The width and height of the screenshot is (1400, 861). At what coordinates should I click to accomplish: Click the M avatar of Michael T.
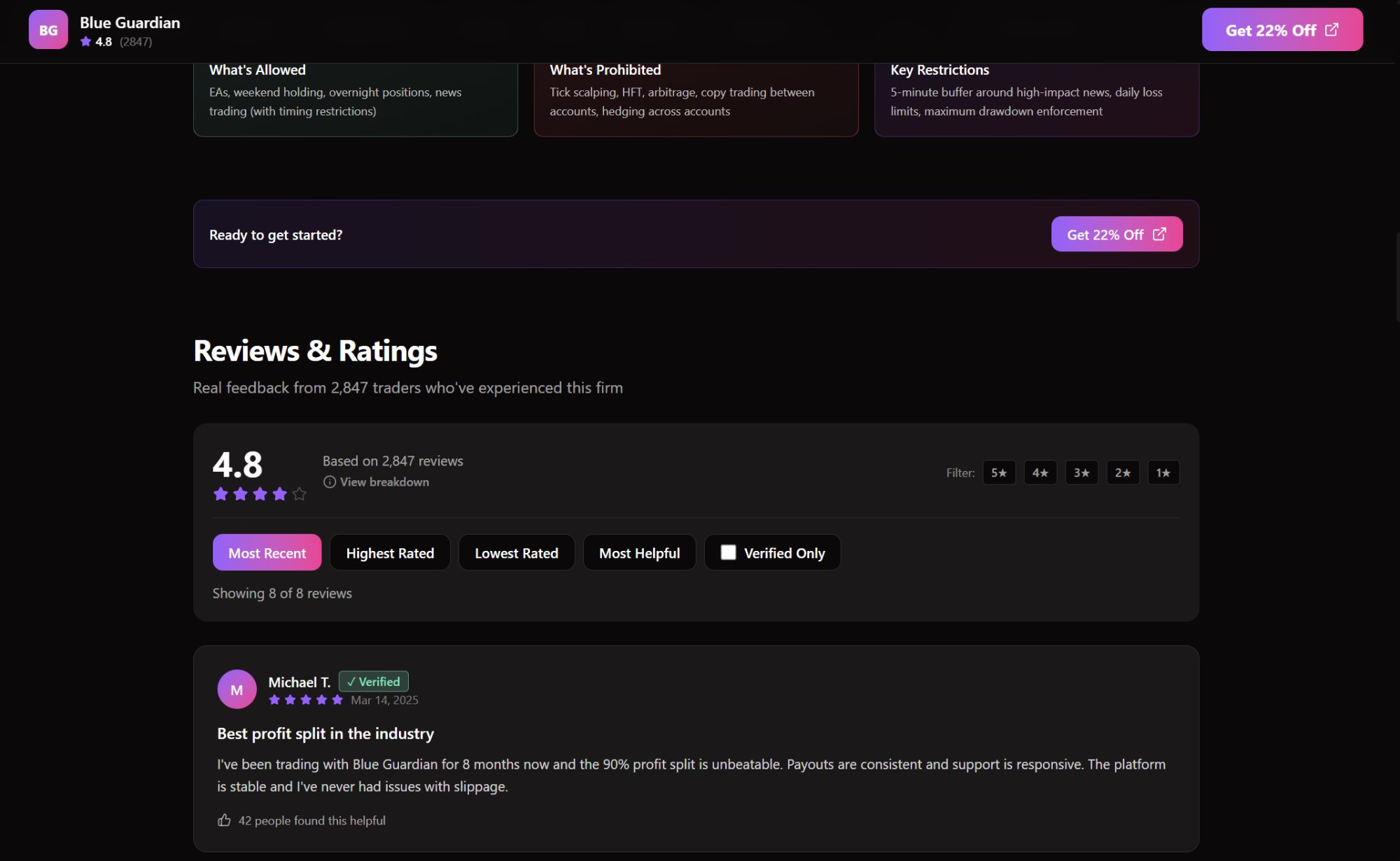237,689
